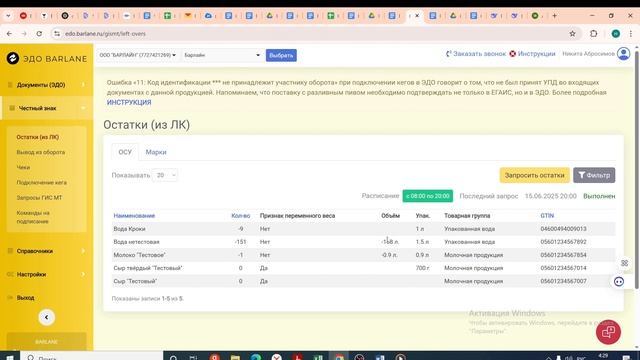Open the red chat support button

[x=608, y=332]
